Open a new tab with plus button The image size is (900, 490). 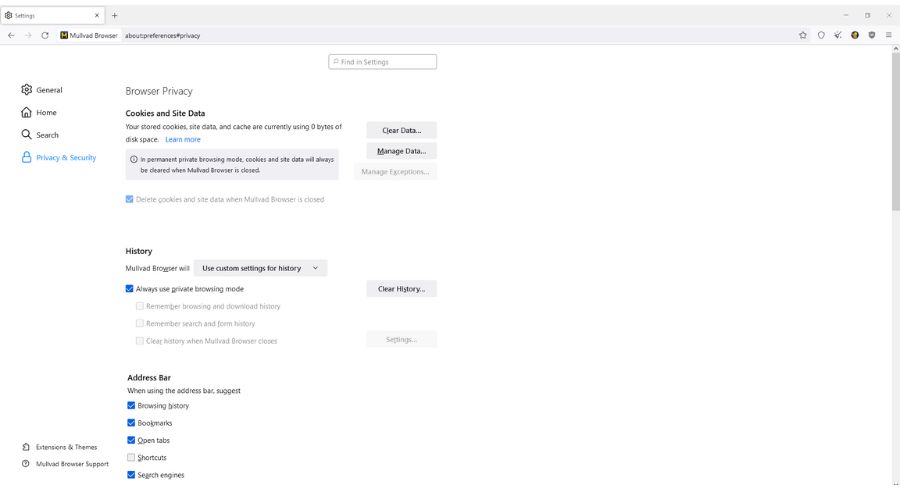click(x=114, y=15)
